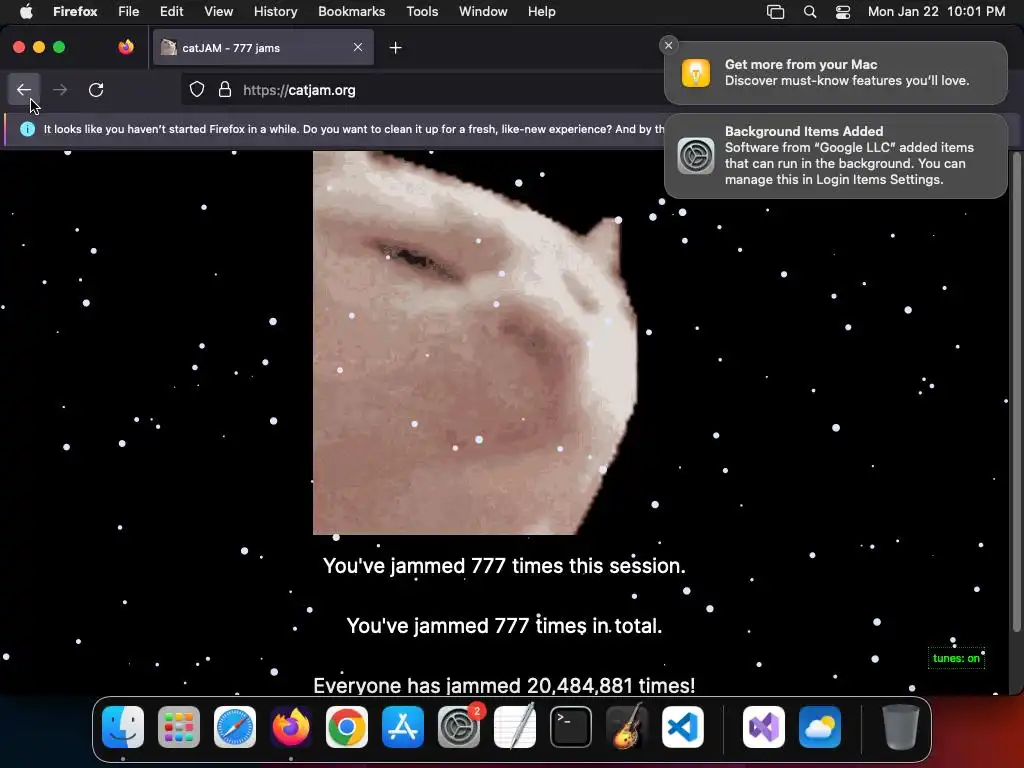Image resolution: width=1024 pixels, height=768 pixels.
Task: Open the Bookmarks menu
Action: pyautogui.click(x=351, y=11)
